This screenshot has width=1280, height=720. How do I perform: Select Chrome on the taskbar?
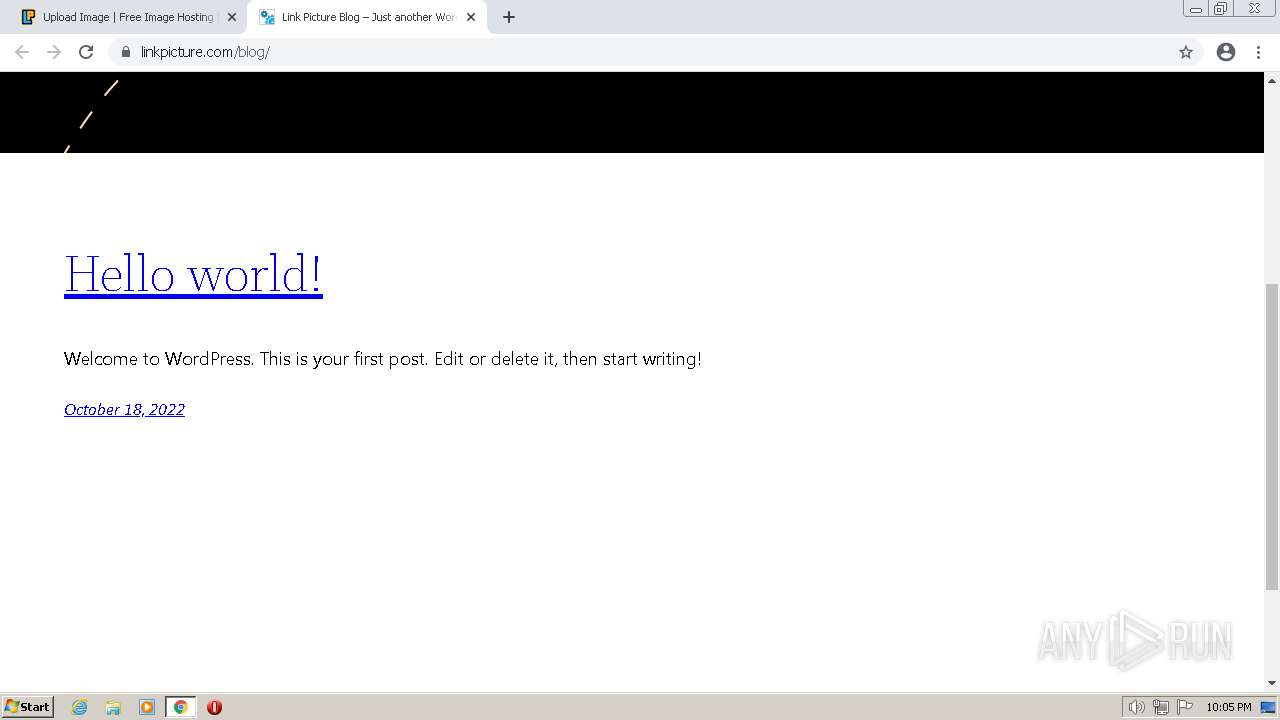point(181,707)
